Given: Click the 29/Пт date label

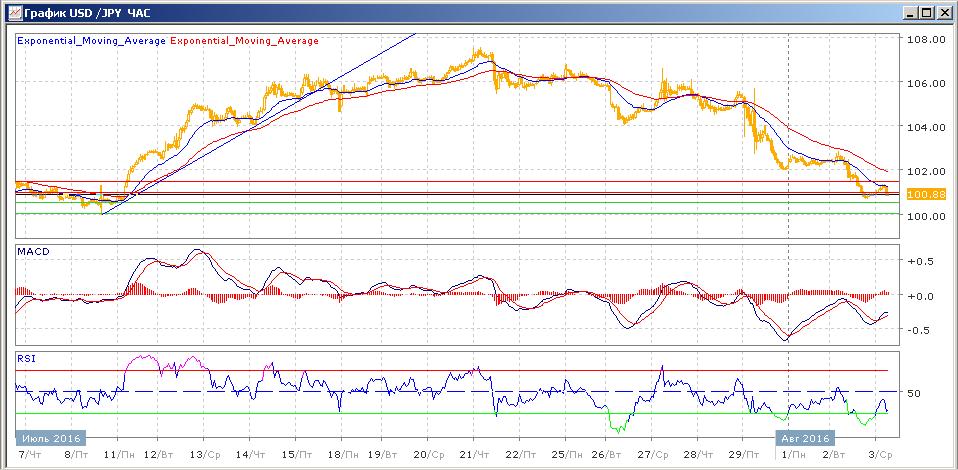Looking at the screenshot, I should pyautogui.click(x=746, y=455).
